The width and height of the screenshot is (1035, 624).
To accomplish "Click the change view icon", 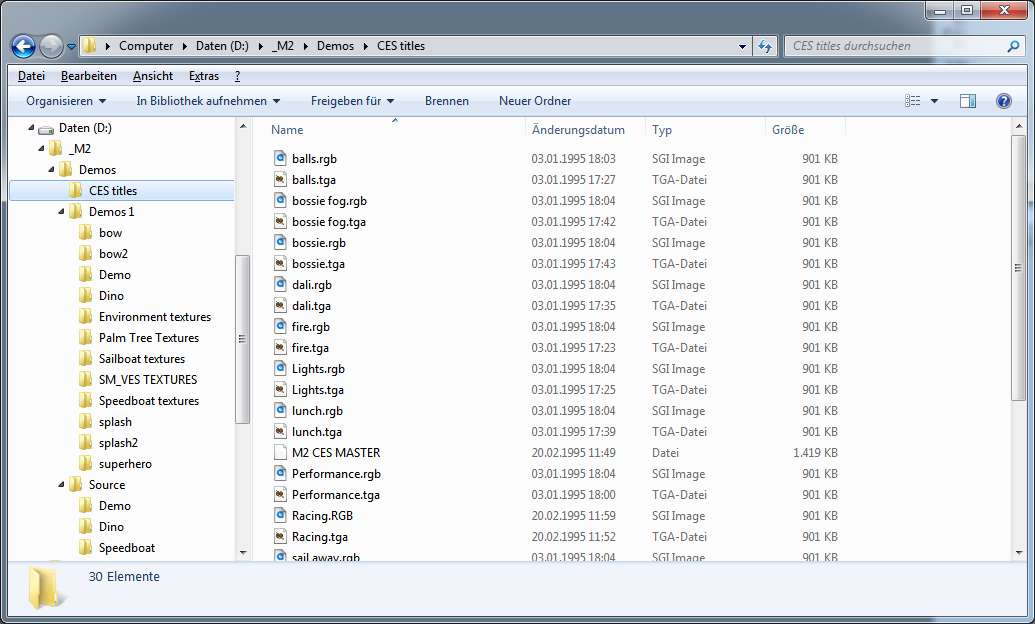I will pos(913,101).
